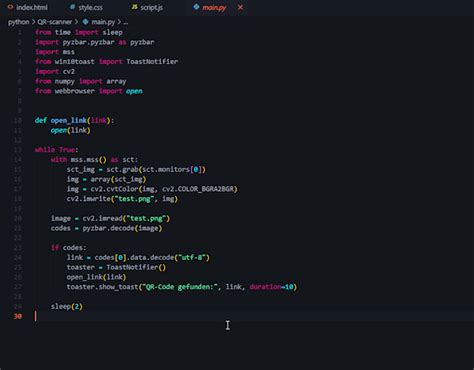Click 'numpy' in line 6 import
The width and height of the screenshot is (474, 370).
coord(65,81)
